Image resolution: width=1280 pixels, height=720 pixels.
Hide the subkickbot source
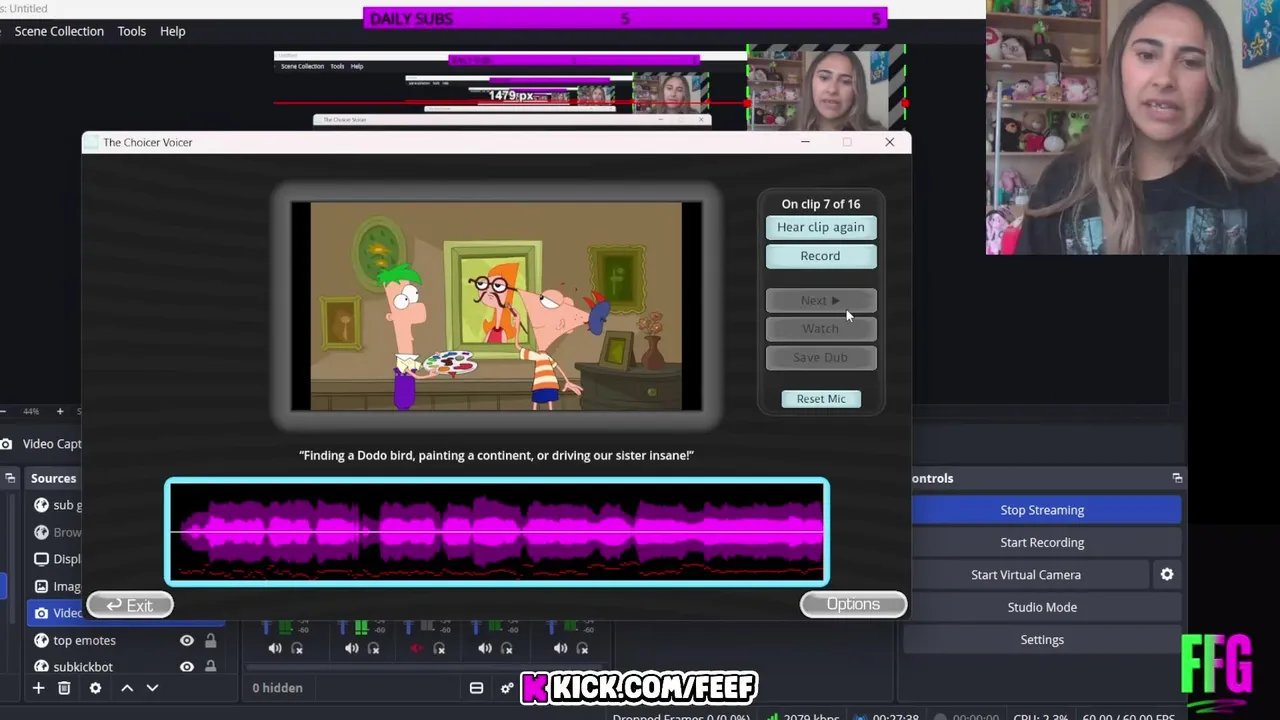[x=186, y=667]
